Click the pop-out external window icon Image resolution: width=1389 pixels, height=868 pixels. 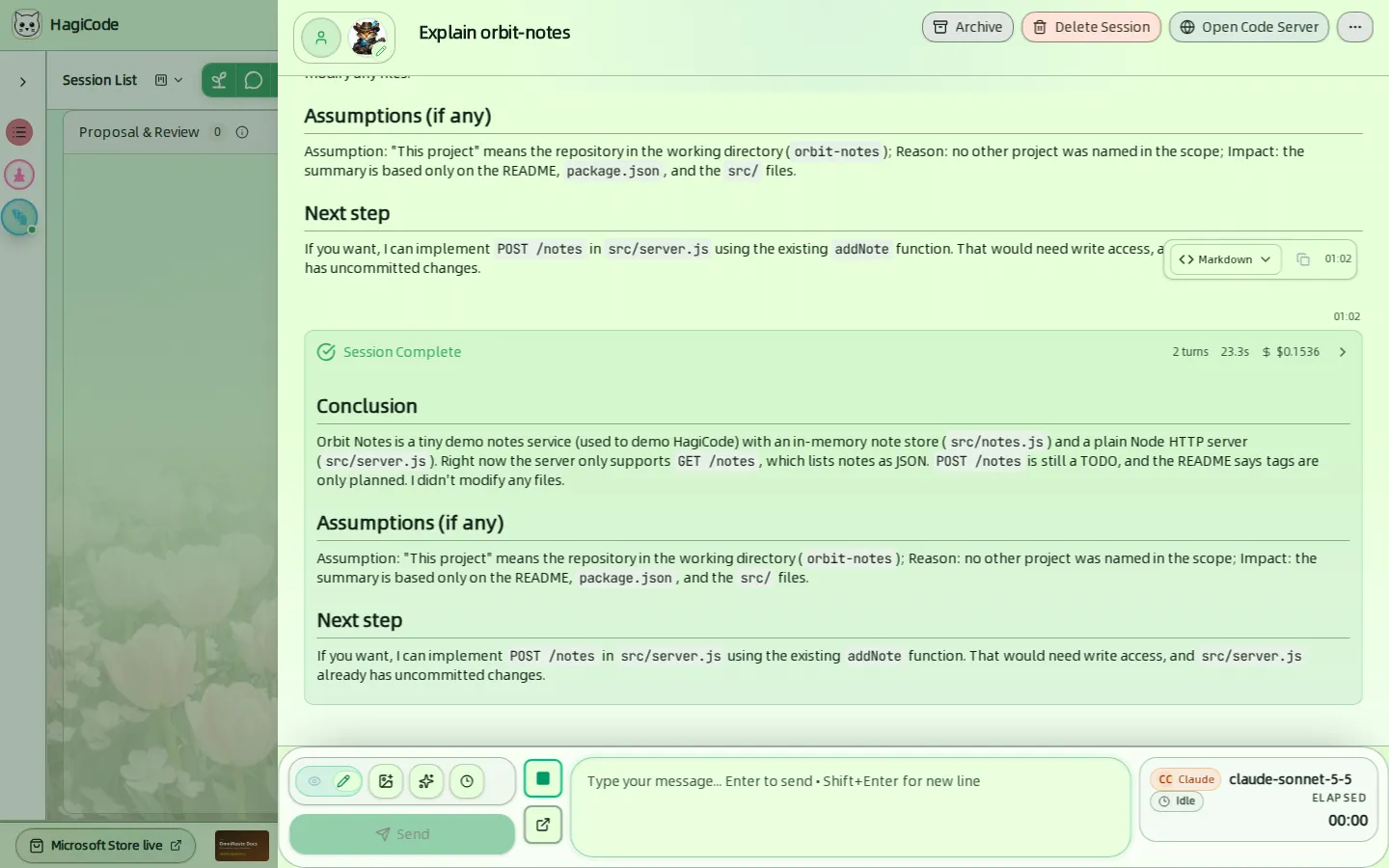click(543, 825)
